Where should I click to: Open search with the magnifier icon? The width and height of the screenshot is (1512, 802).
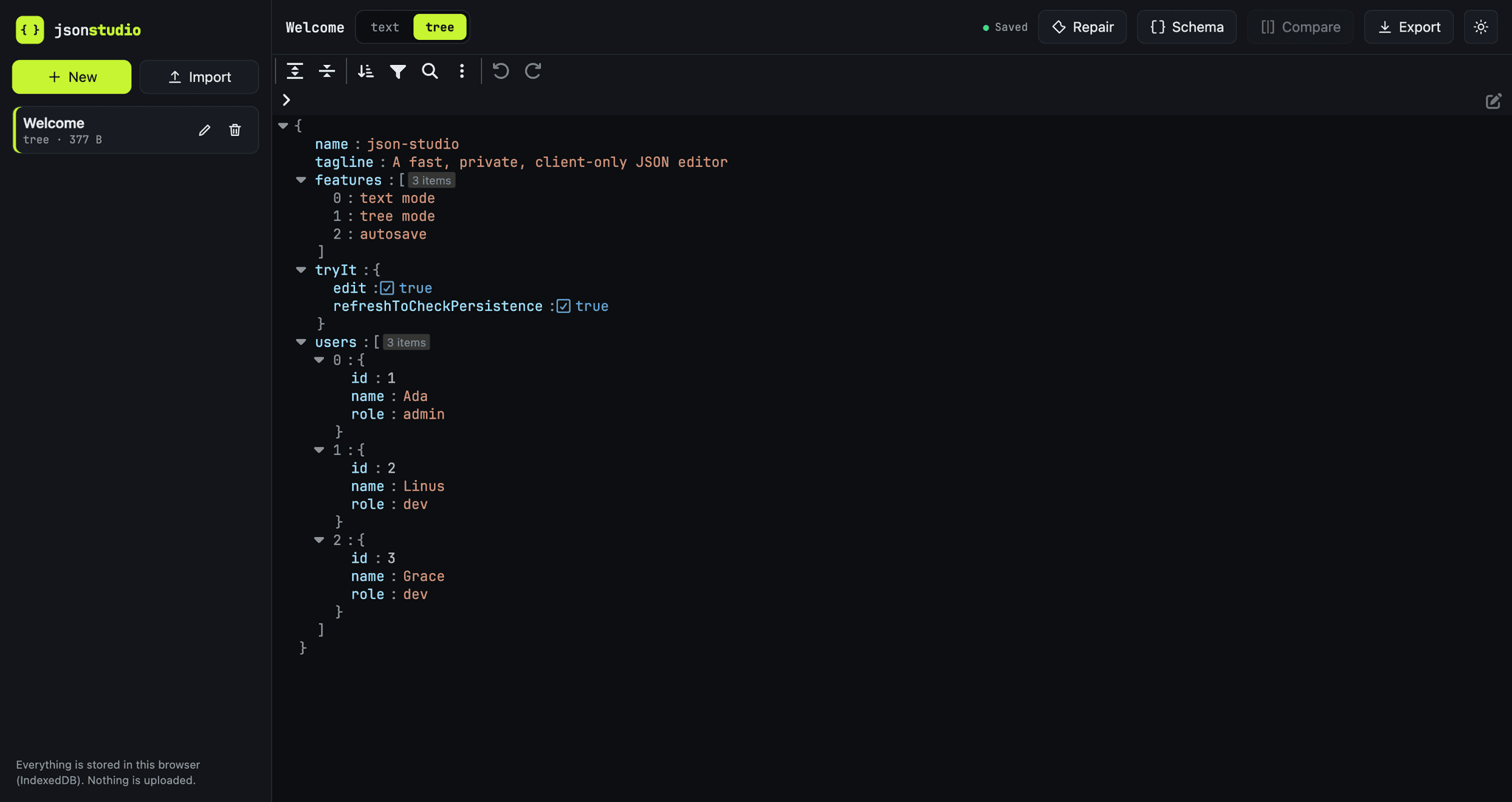pos(430,71)
